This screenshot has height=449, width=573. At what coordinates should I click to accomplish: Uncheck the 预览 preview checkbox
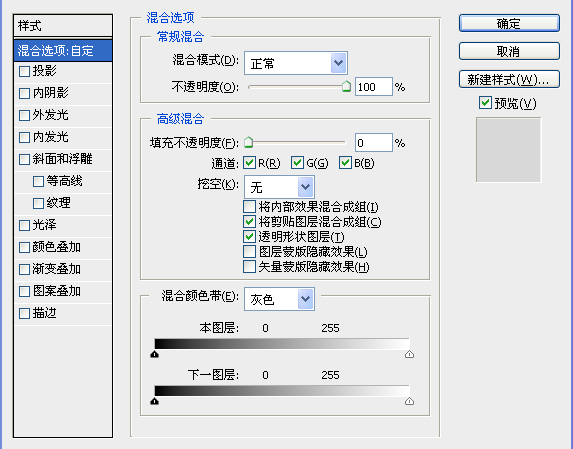pyautogui.click(x=485, y=103)
